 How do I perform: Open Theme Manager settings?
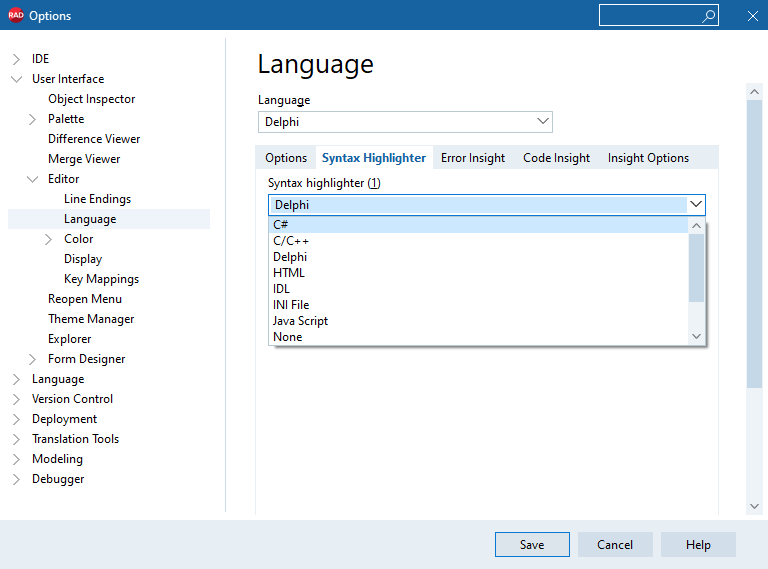tap(91, 319)
